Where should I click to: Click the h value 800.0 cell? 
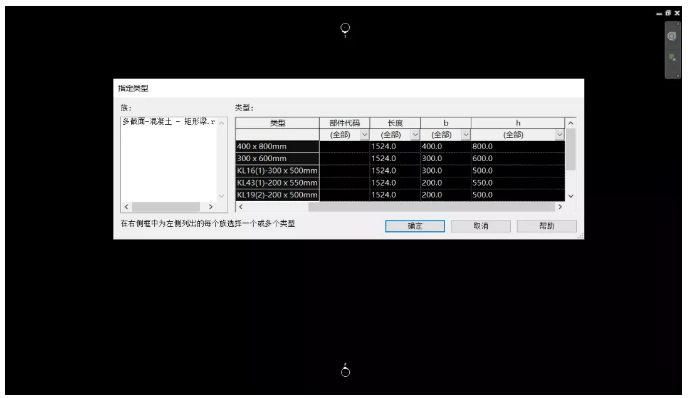point(518,146)
